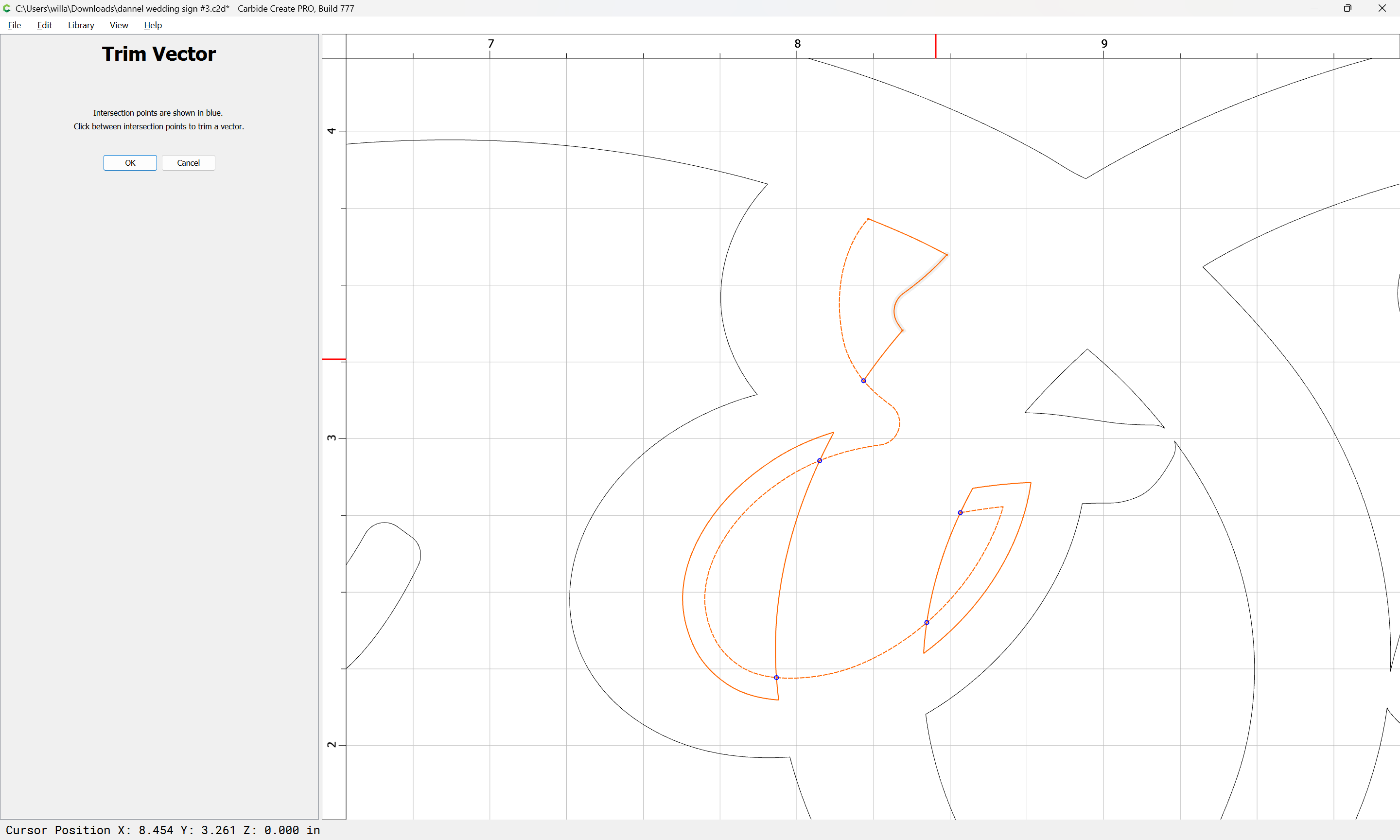Restore down the Carbide Create window
The width and height of the screenshot is (1400, 840).
[x=1347, y=8]
